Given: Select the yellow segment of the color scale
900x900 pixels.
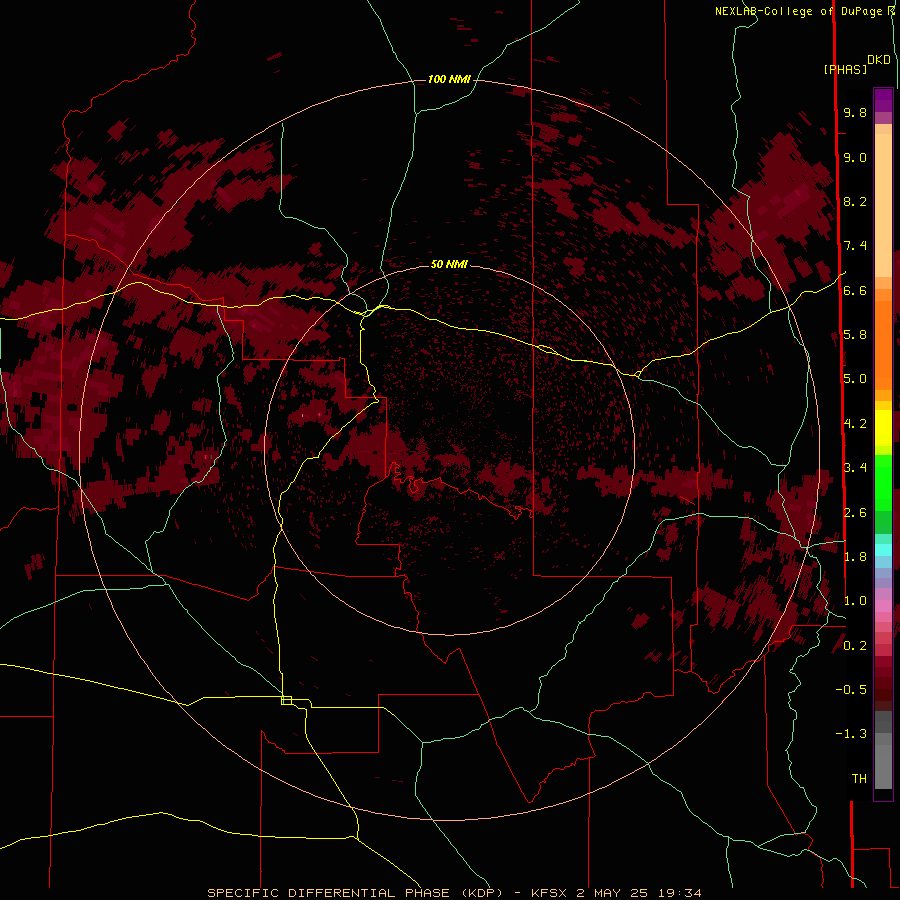Looking at the screenshot, I should [883, 428].
